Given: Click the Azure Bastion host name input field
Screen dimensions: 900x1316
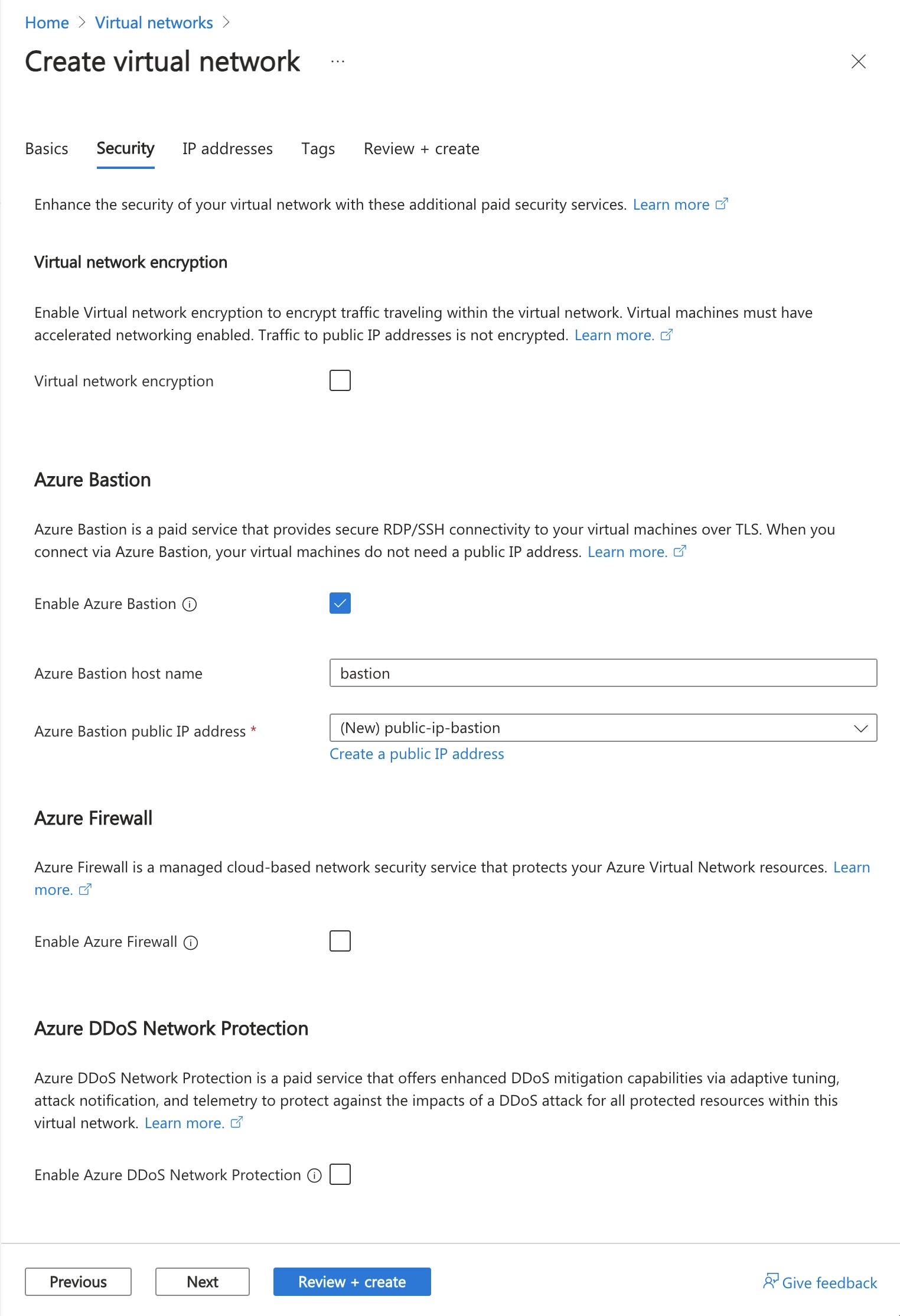Looking at the screenshot, I should click(x=602, y=673).
